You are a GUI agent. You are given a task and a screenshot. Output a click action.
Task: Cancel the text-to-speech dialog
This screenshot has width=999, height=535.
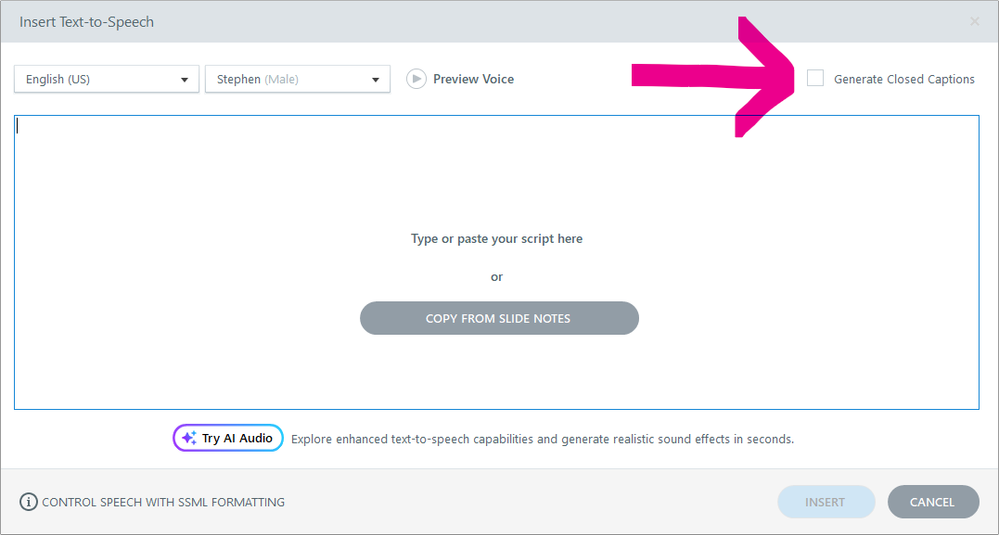tap(932, 502)
